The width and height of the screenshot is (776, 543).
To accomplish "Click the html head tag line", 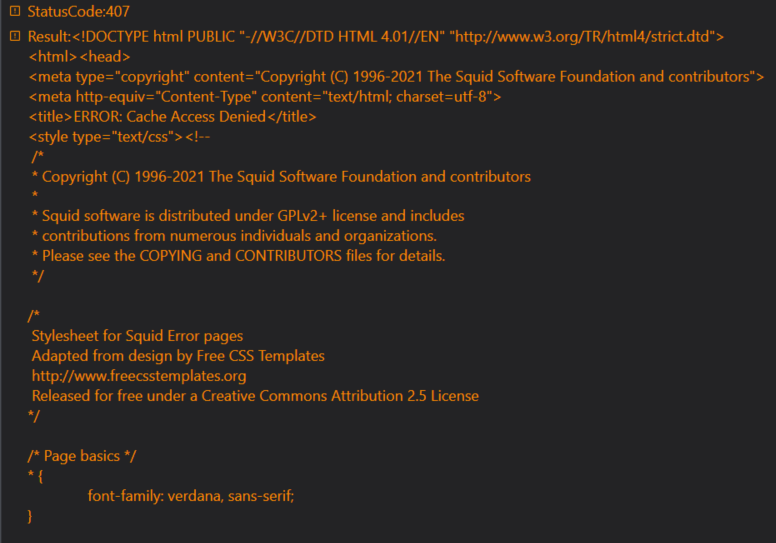I will (80, 57).
